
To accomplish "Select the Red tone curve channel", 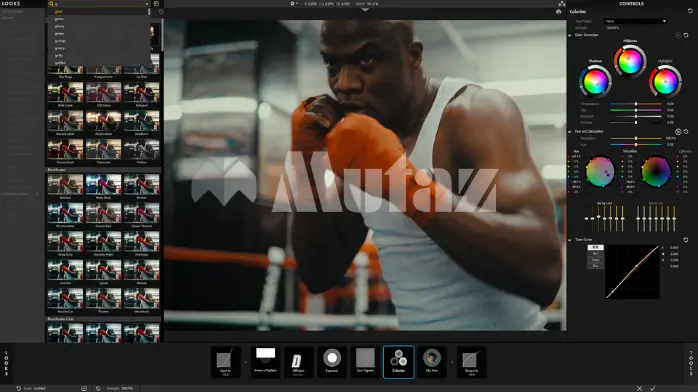I will 596,254.
